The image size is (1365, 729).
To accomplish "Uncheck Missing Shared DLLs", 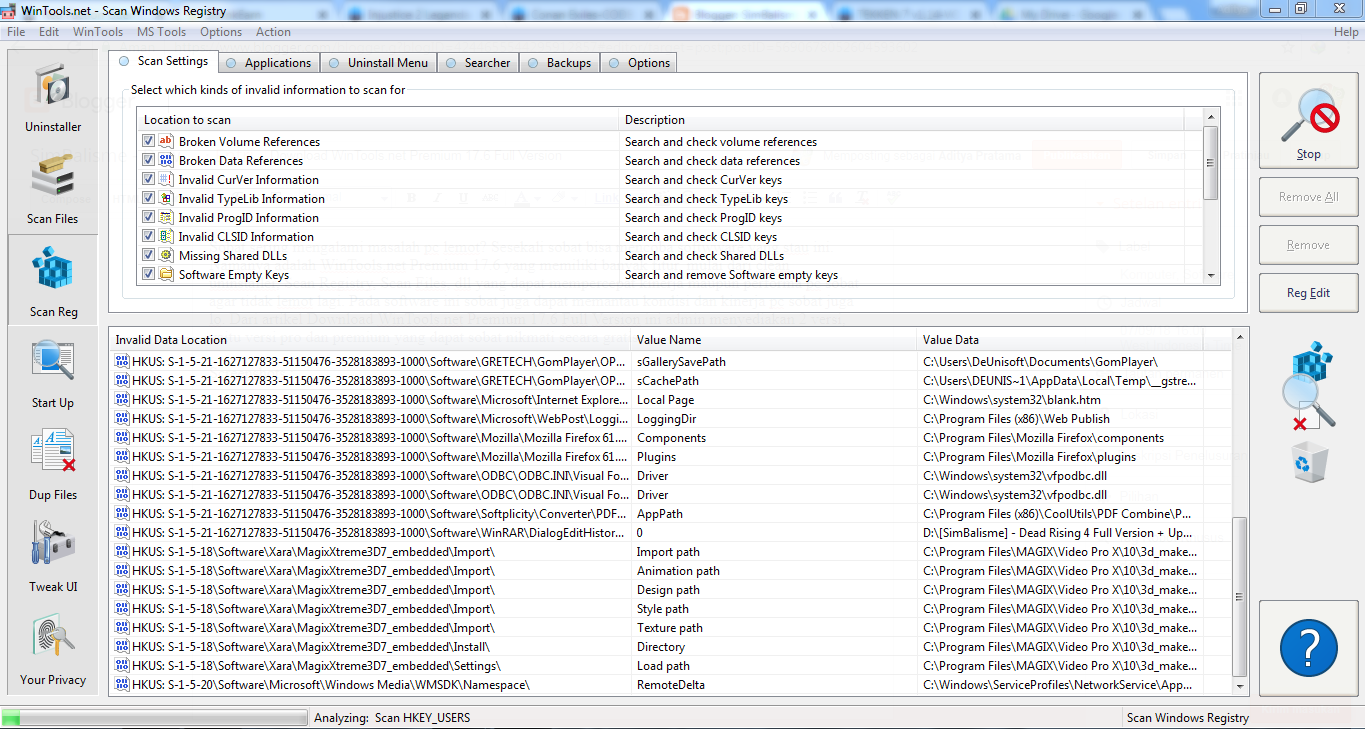I will pyautogui.click(x=149, y=255).
